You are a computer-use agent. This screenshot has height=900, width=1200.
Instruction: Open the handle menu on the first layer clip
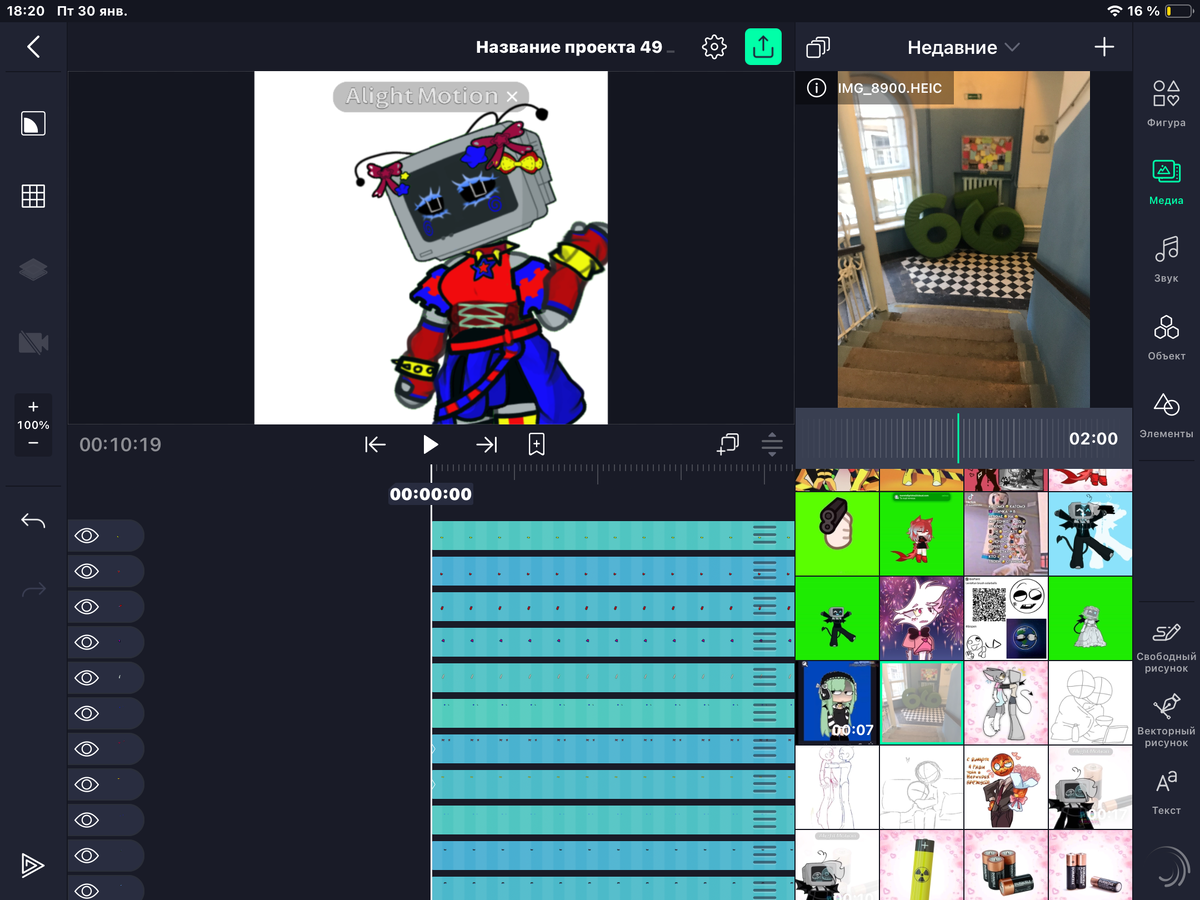pyautogui.click(x=765, y=535)
